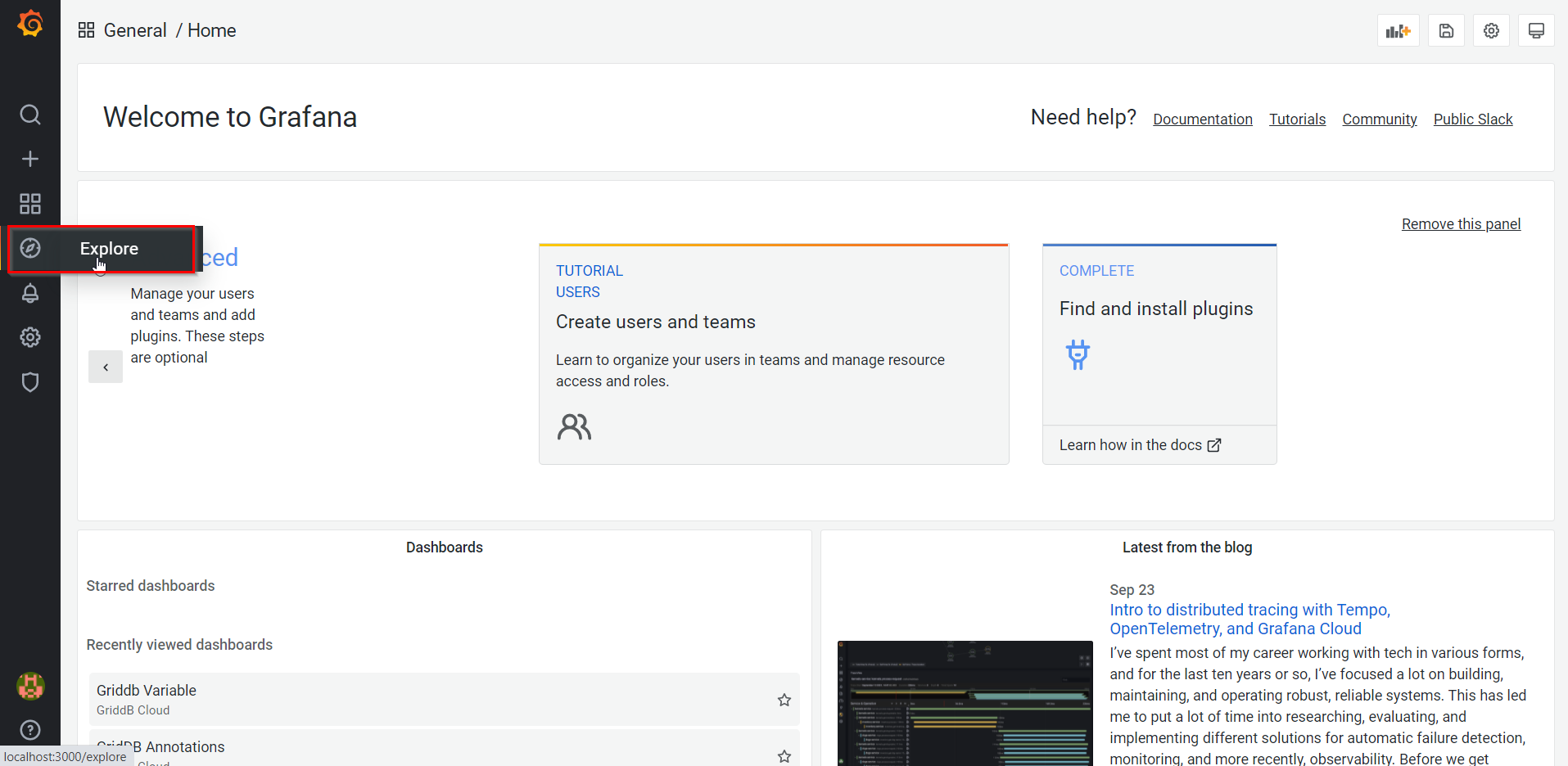Image resolution: width=1568 pixels, height=766 pixels.
Task: Star the Griddb Variable dashboard
Action: [784, 700]
